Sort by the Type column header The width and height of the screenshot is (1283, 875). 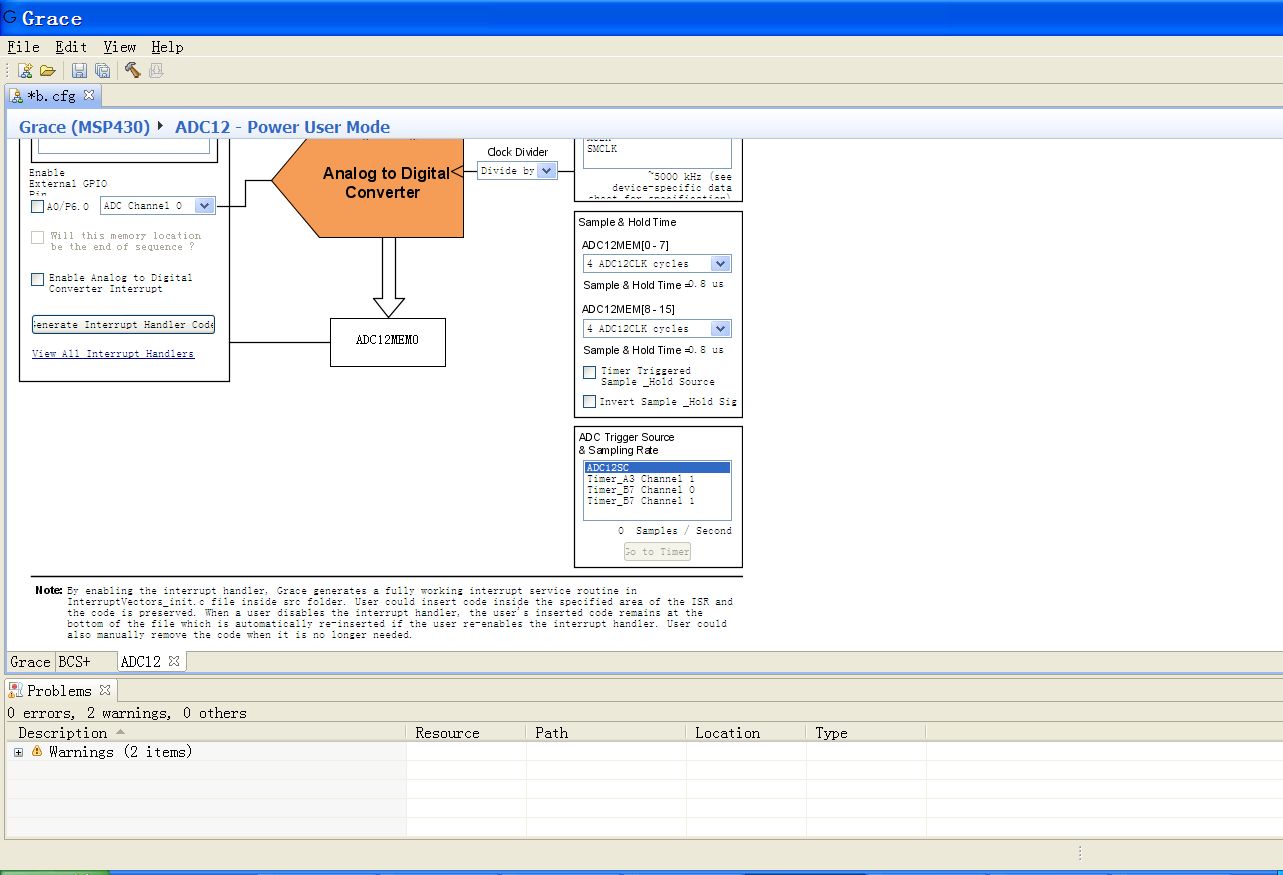[866, 733]
